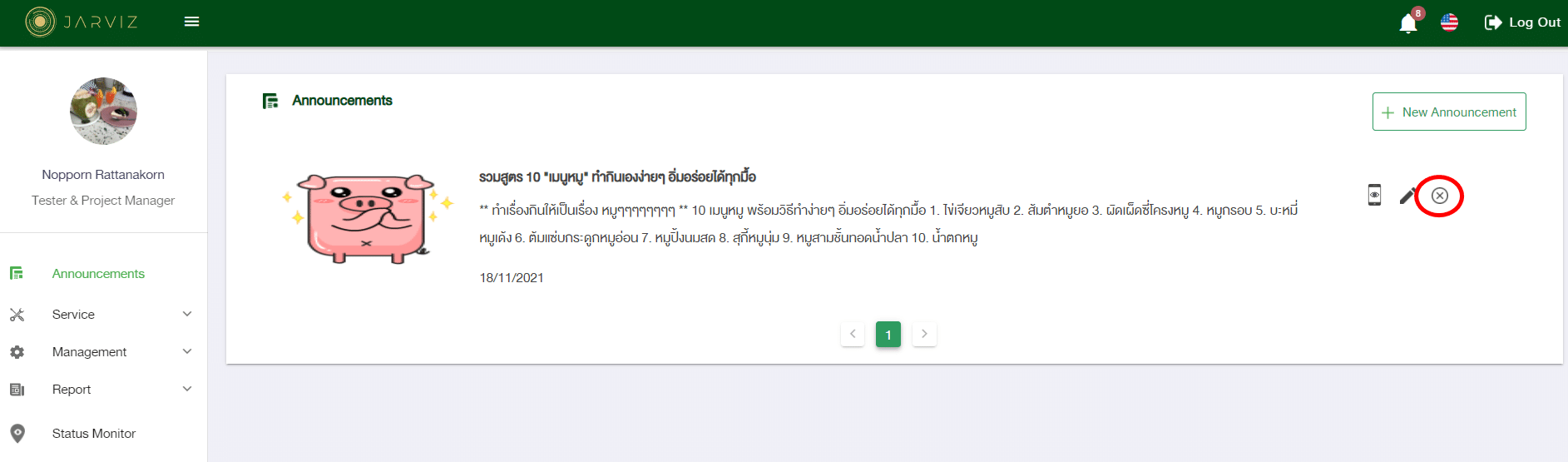Screen dimensions: 1568x462
Task: Click the Management gear icon
Action: (x=17, y=352)
